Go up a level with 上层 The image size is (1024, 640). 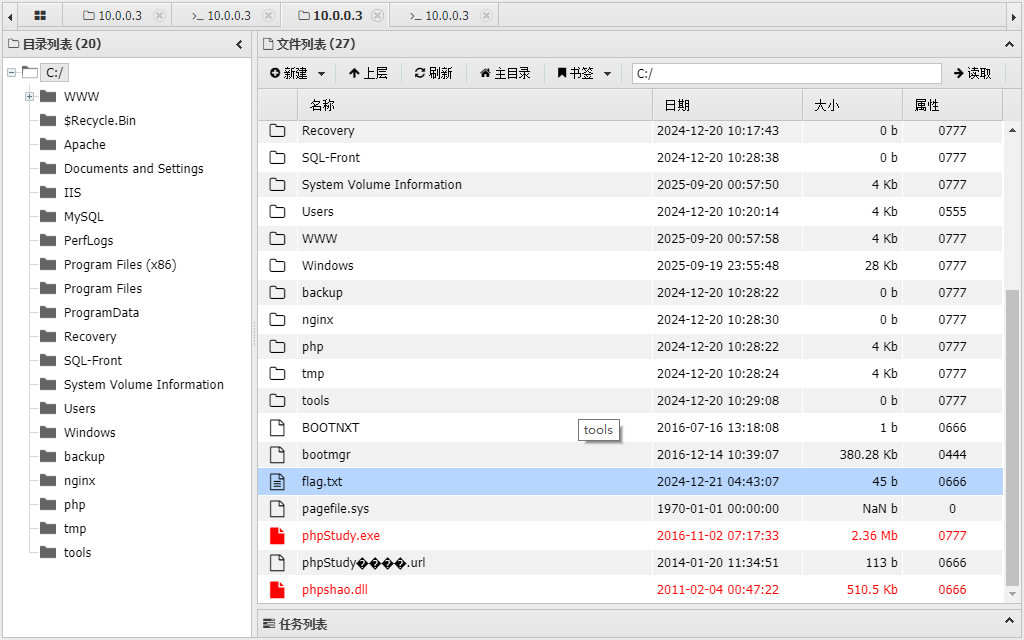click(x=368, y=74)
